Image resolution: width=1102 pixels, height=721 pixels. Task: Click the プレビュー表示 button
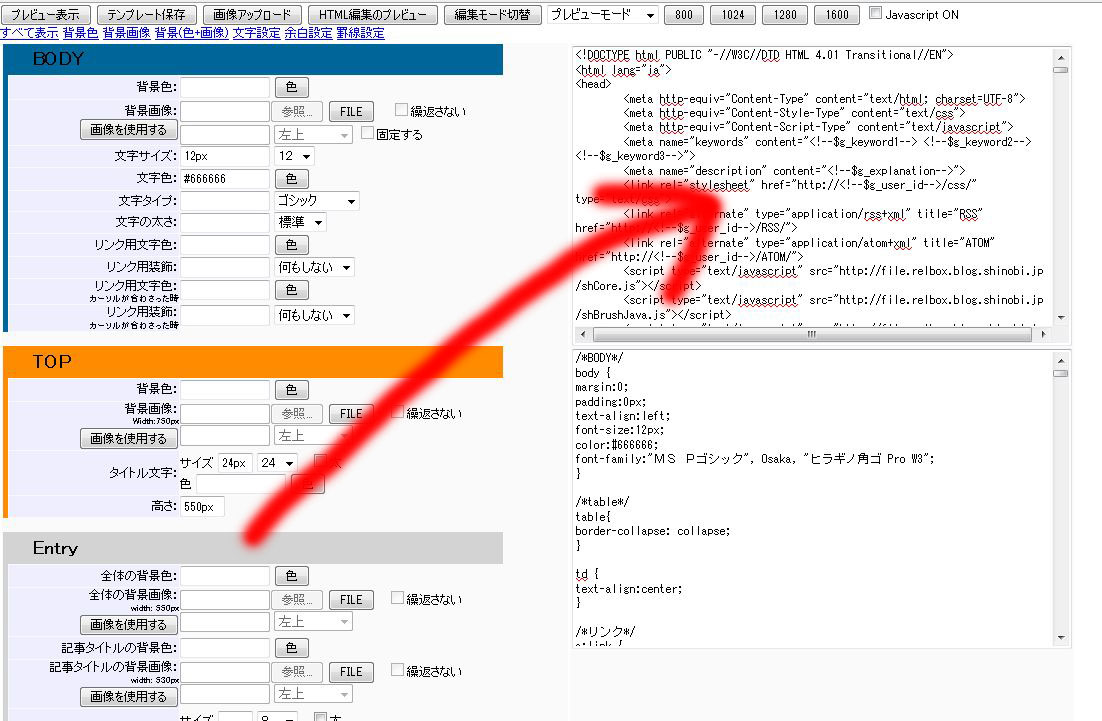46,15
